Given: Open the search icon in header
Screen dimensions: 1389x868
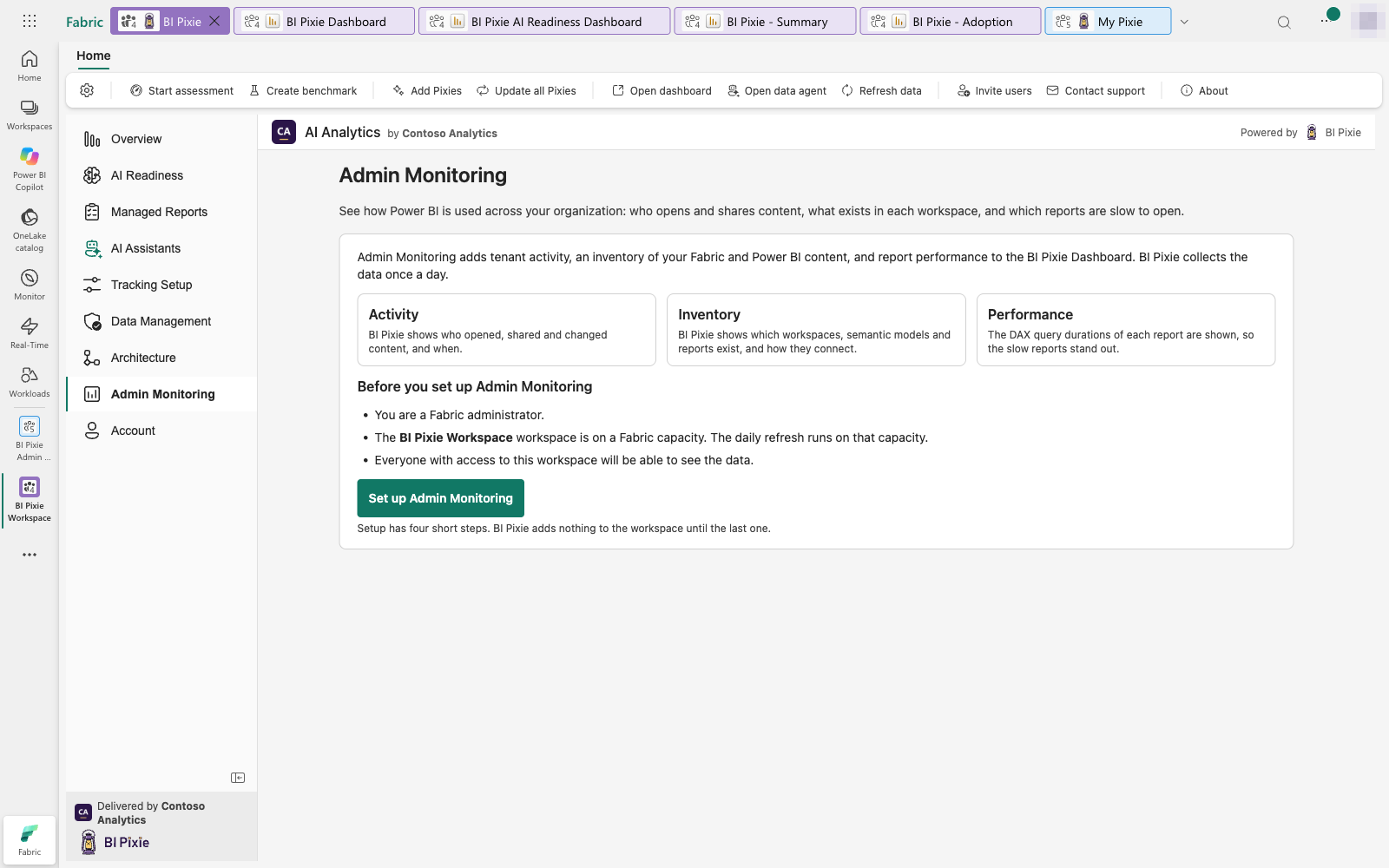Looking at the screenshot, I should 1284,22.
